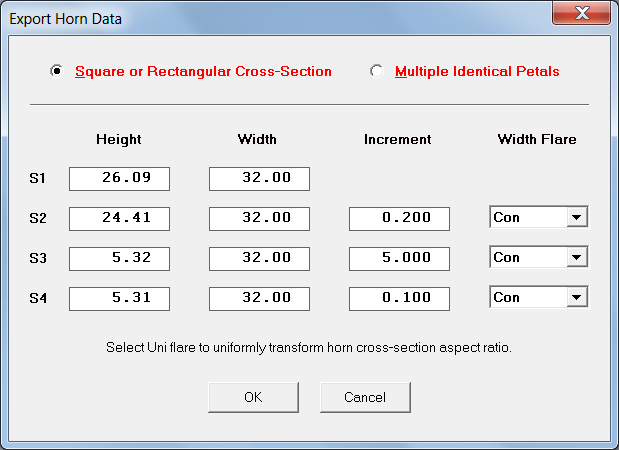This screenshot has width=619, height=450.
Task: Close the Export Horn Data window
Action: (x=581, y=13)
